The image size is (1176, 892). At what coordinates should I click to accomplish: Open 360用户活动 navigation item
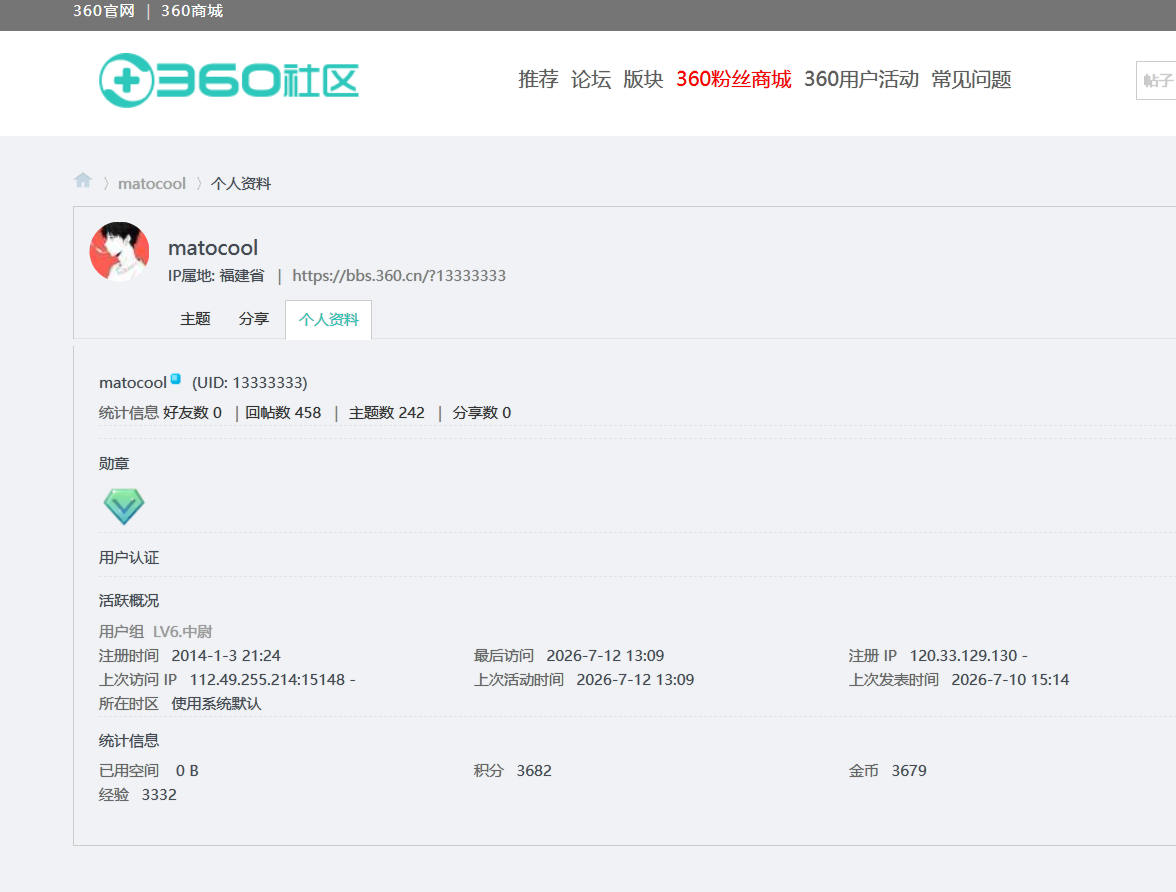click(861, 80)
